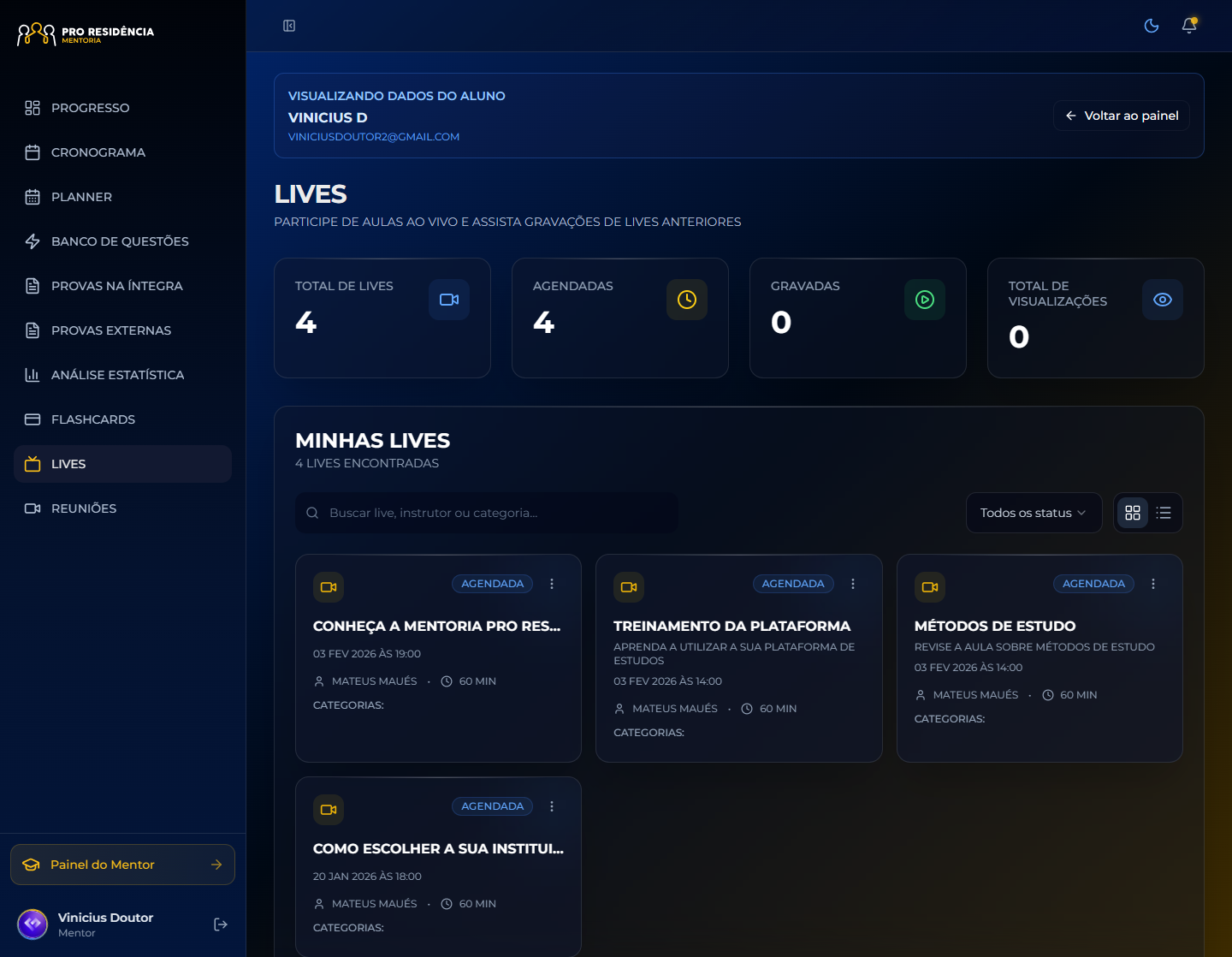Switch to grid view
This screenshot has height=957, width=1232.
(1133, 513)
